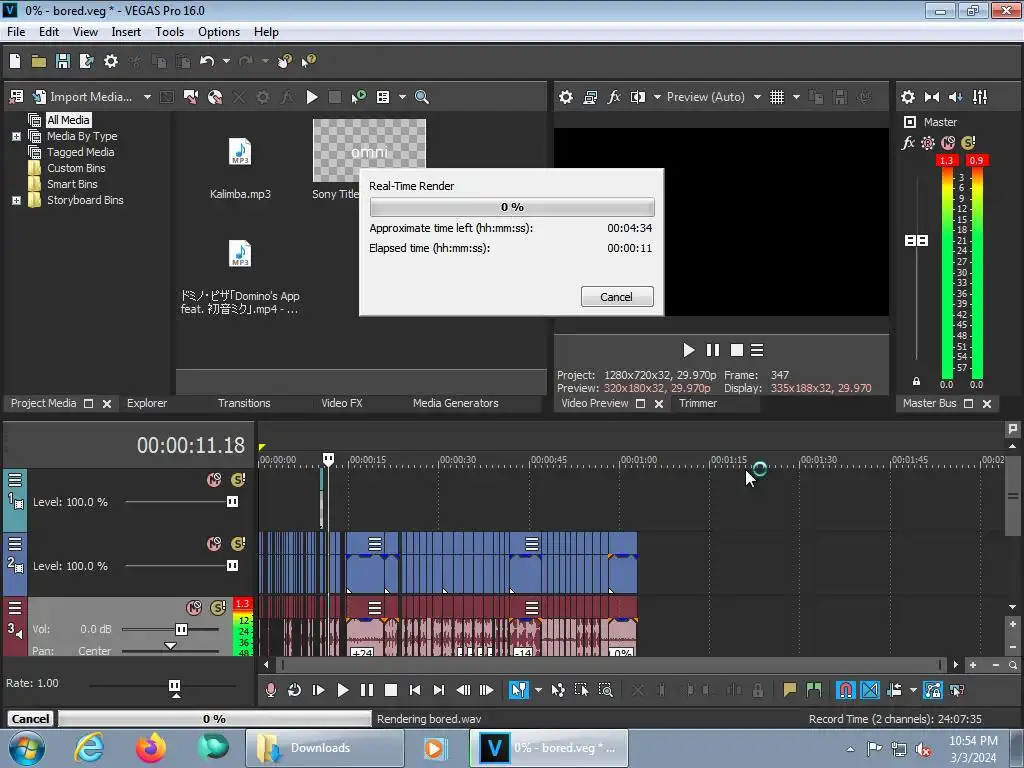Open Master Bus settings gear icon
The image size is (1024, 768).
[908, 97]
